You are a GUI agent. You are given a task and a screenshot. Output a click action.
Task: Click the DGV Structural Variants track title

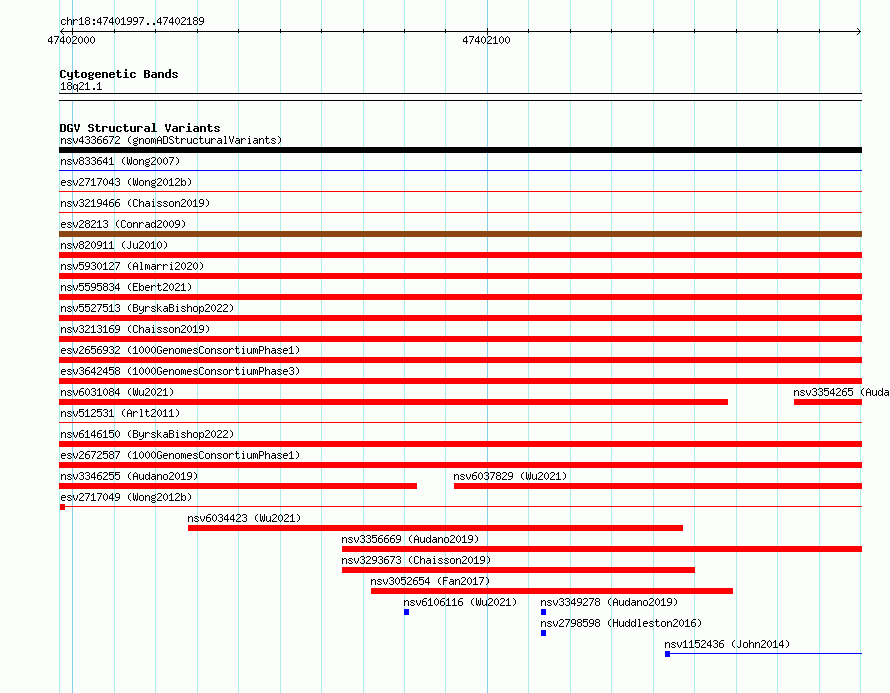pyautogui.click(x=140, y=128)
